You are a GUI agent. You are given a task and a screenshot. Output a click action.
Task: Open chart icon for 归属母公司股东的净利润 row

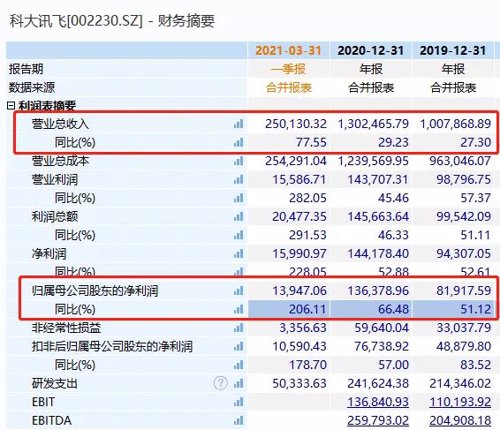point(238,291)
